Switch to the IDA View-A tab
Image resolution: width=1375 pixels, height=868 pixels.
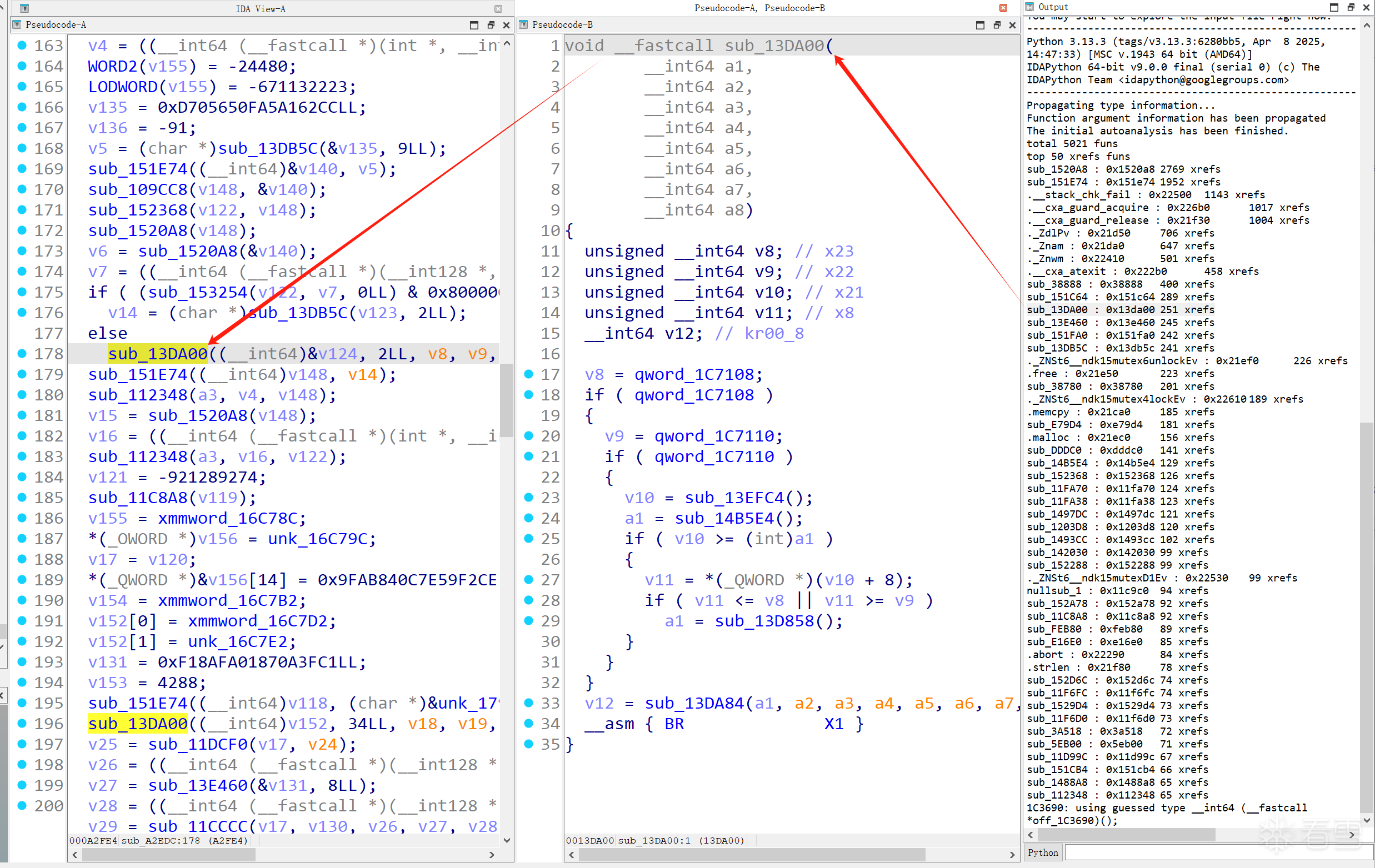pyautogui.click(x=261, y=8)
